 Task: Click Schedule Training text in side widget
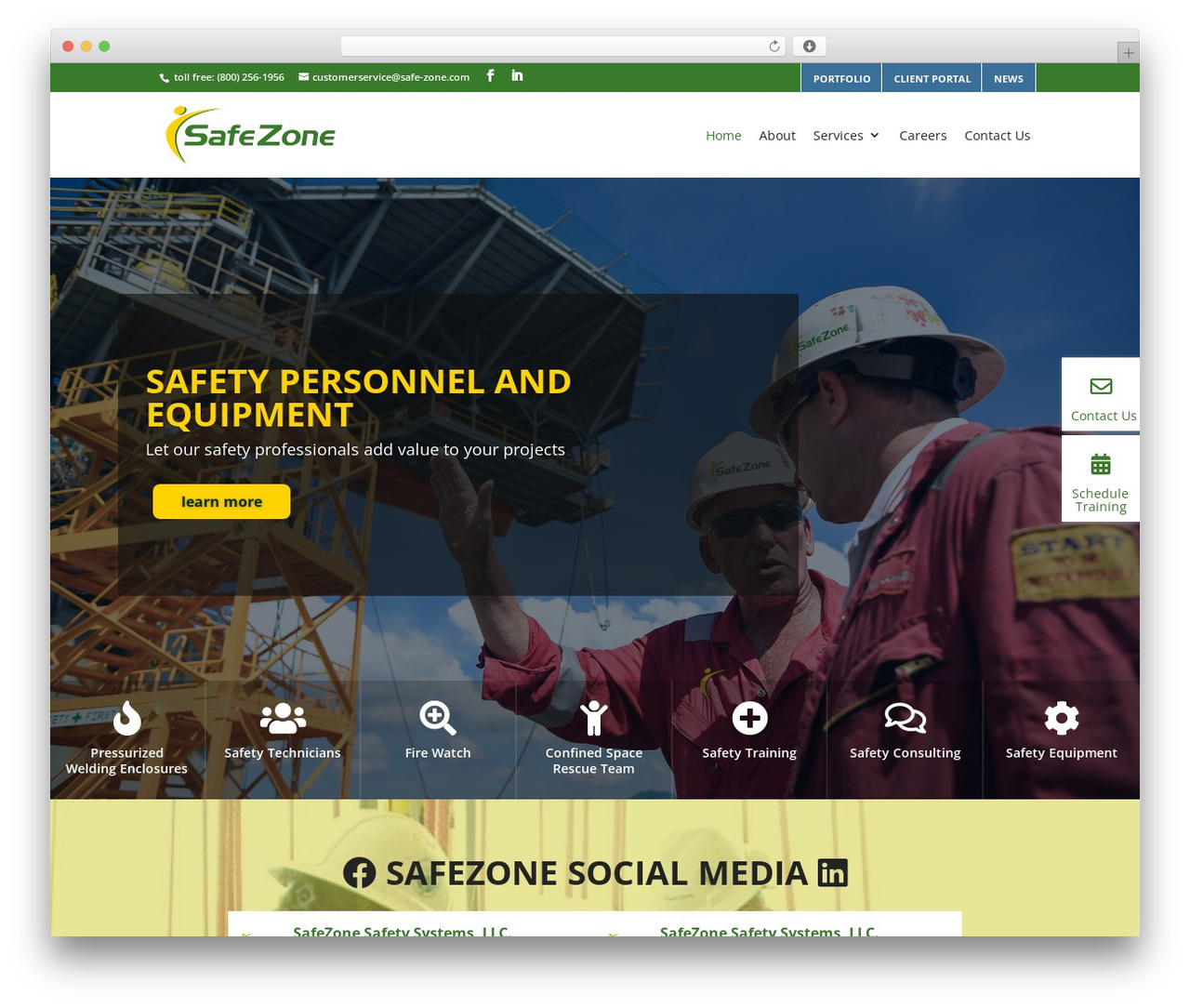coord(1101,500)
